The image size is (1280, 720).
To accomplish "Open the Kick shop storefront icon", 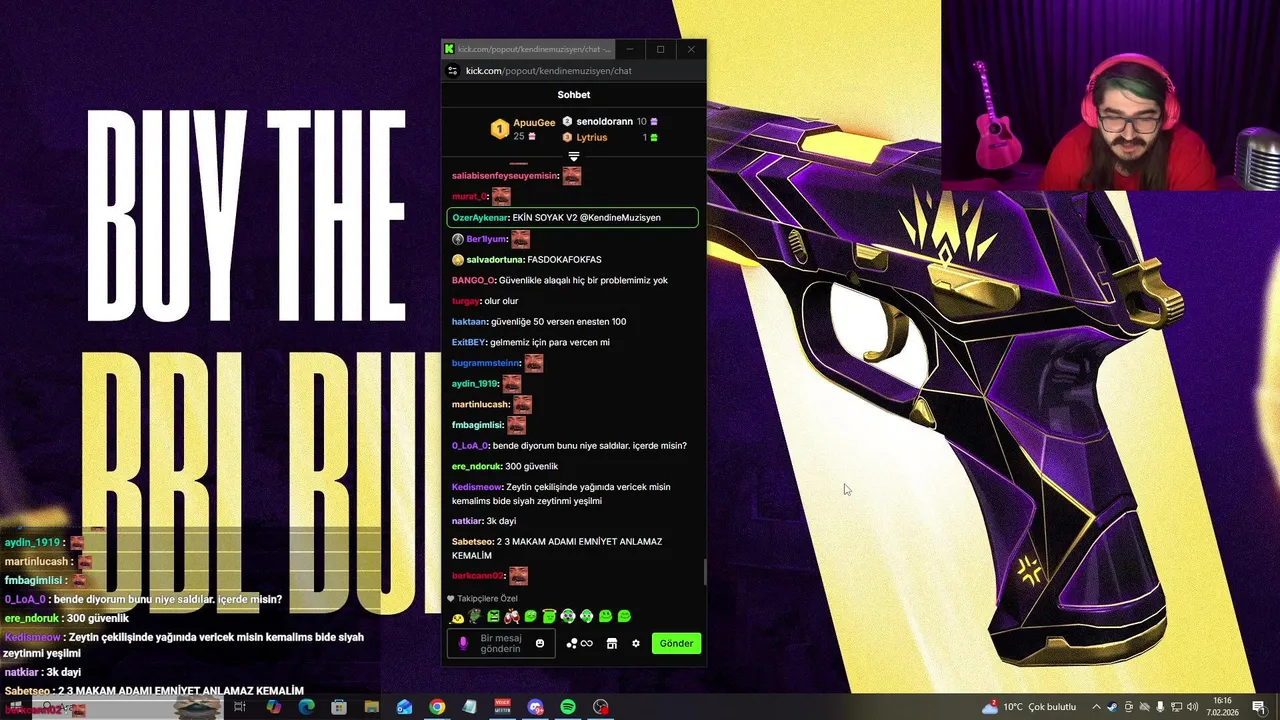I will tap(612, 643).
